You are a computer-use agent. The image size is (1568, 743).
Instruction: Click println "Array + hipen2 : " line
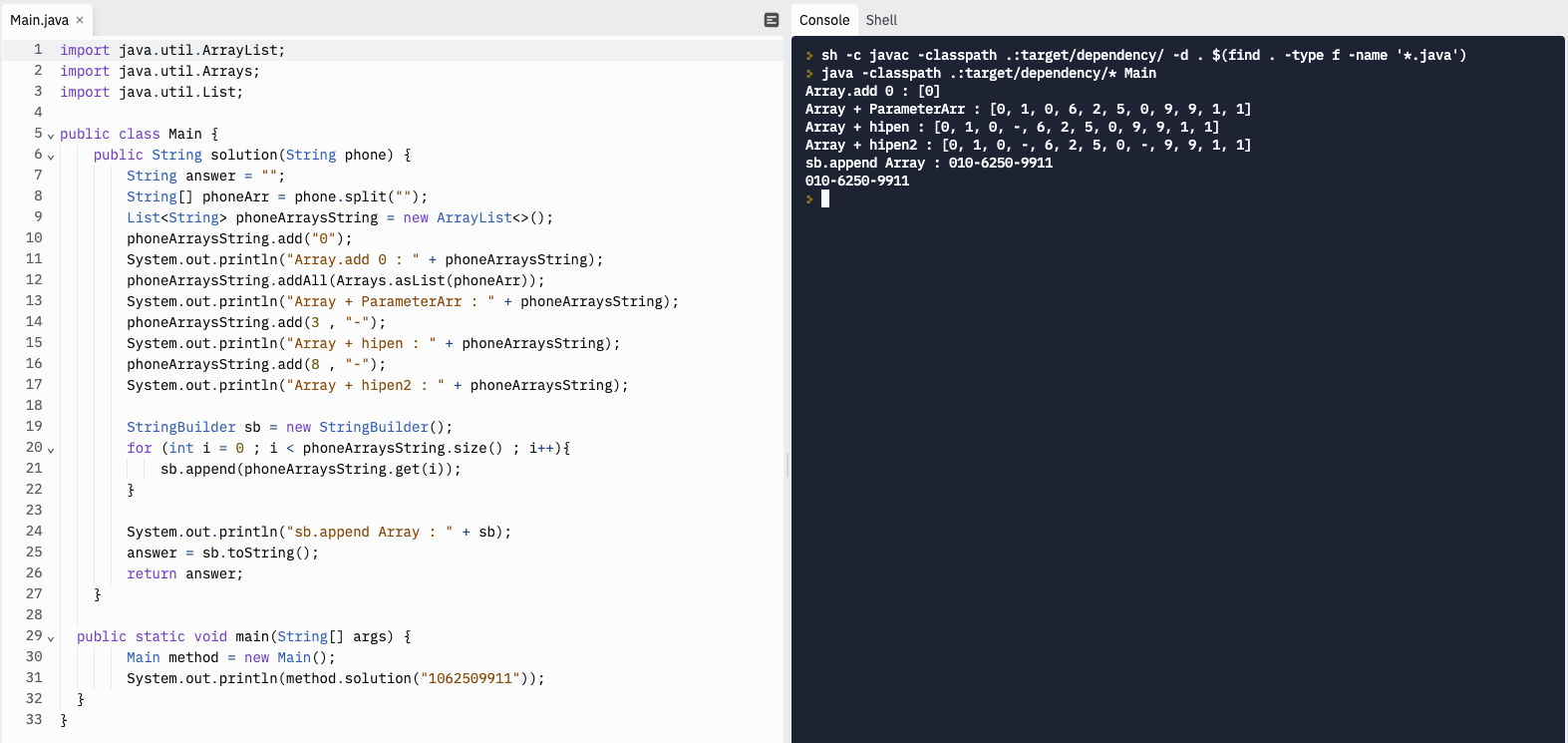[378, 385]
